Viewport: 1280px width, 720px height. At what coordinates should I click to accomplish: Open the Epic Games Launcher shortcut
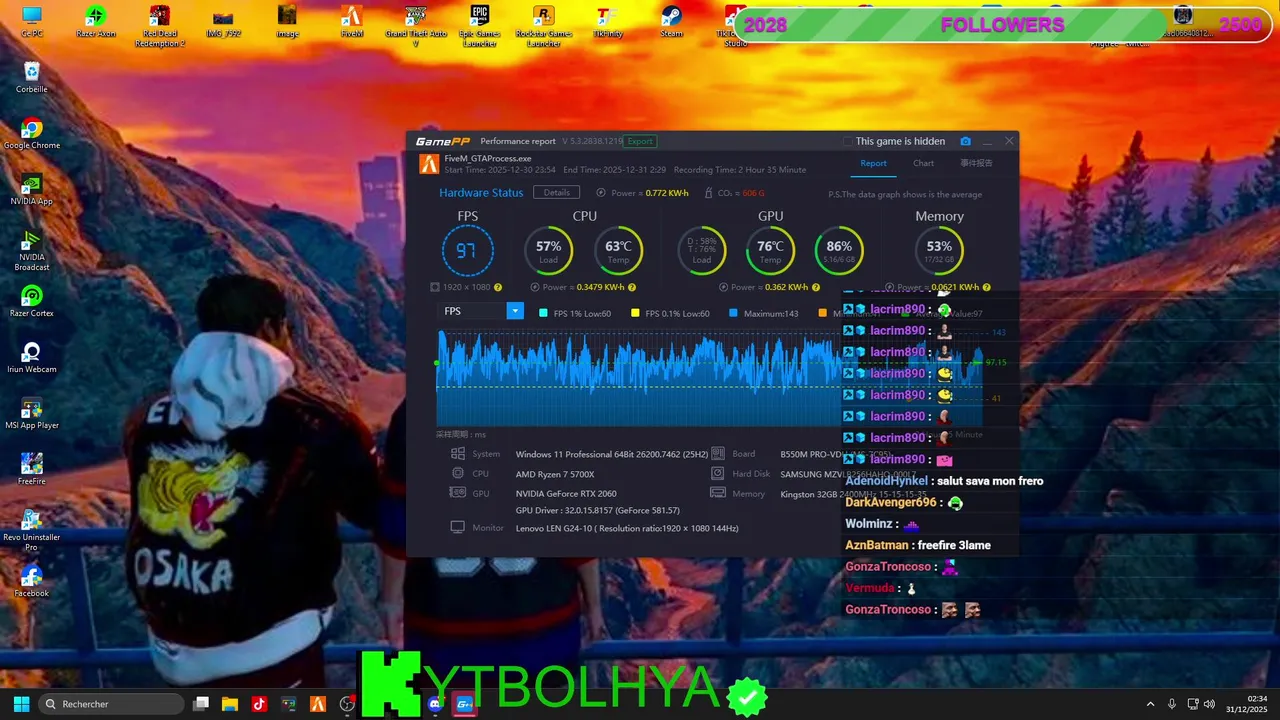(x=480, y=26)
